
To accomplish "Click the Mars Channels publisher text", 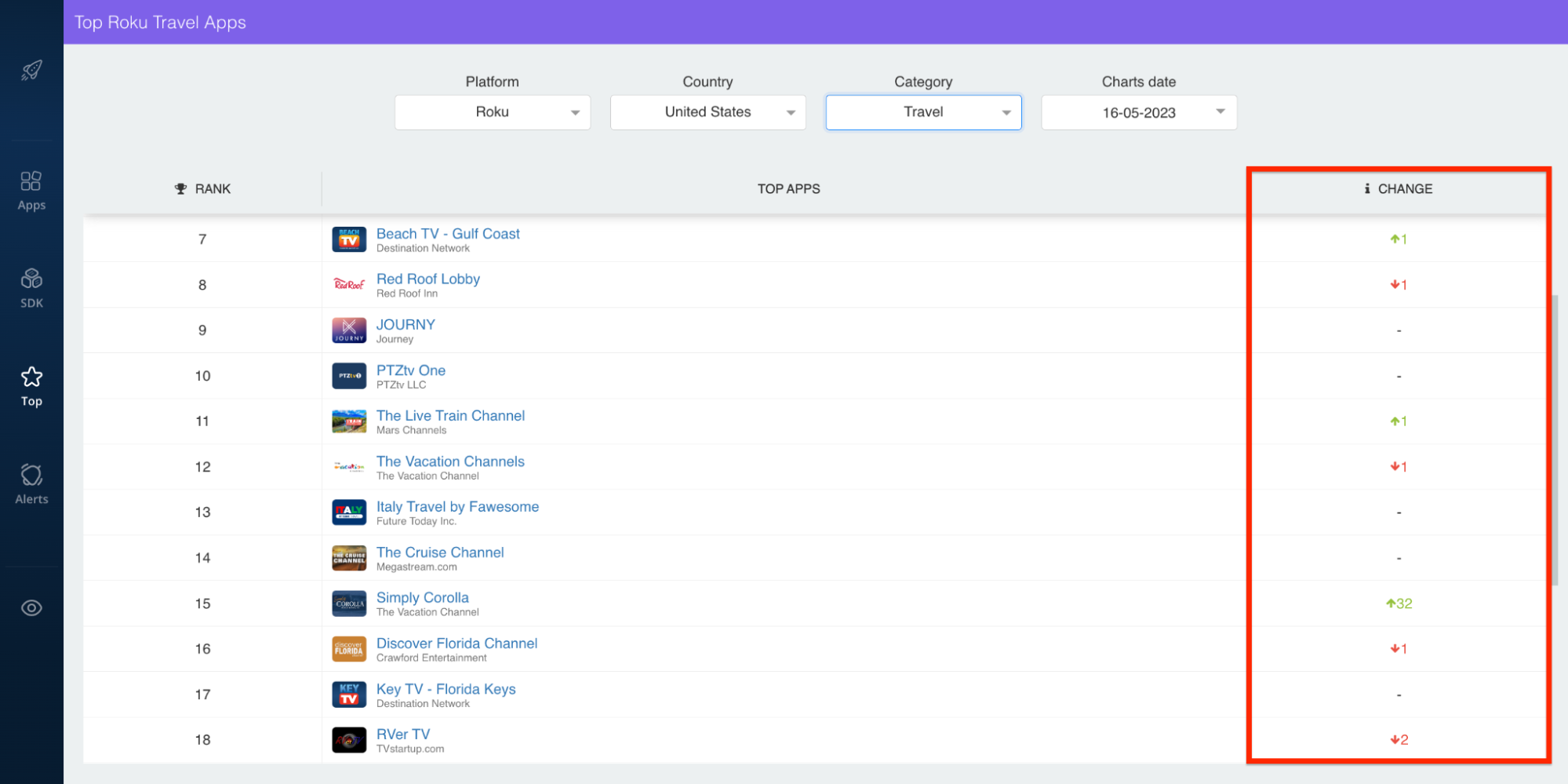I will coord(412,431).
